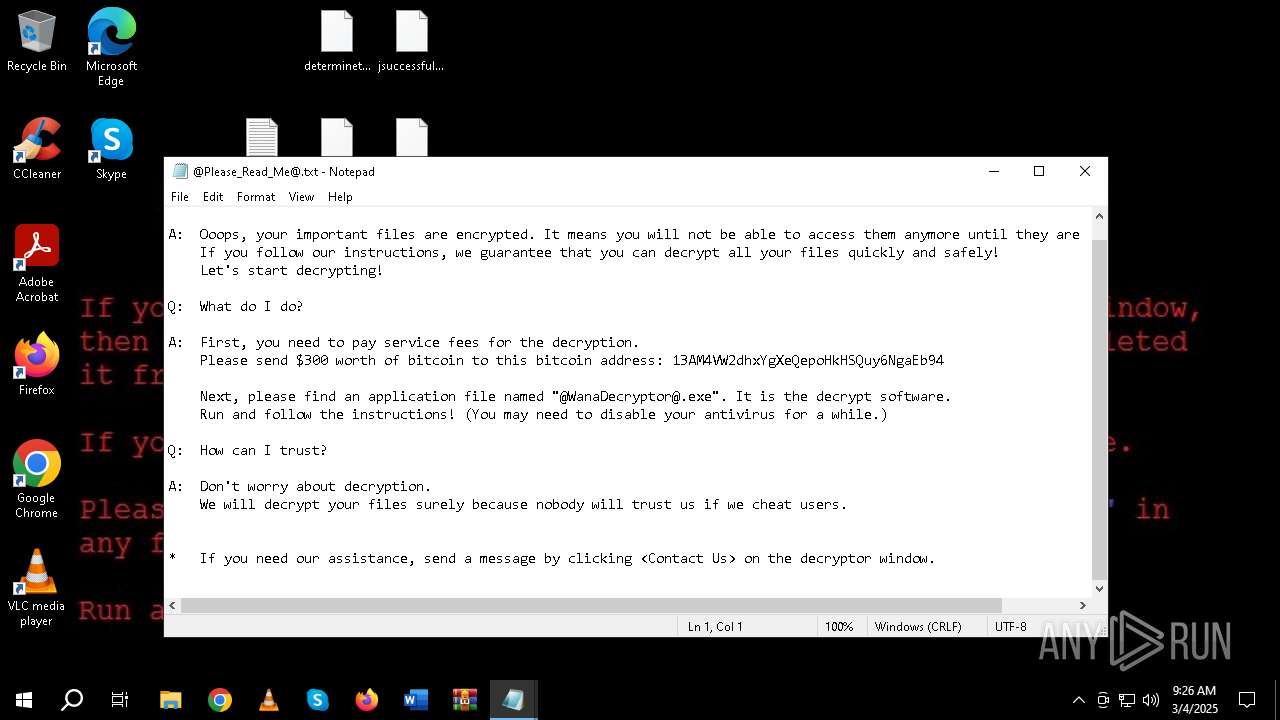Screen dimensions: 1280x720
Task: Open the Notepad Help menu
Action: tap(340, 197)
